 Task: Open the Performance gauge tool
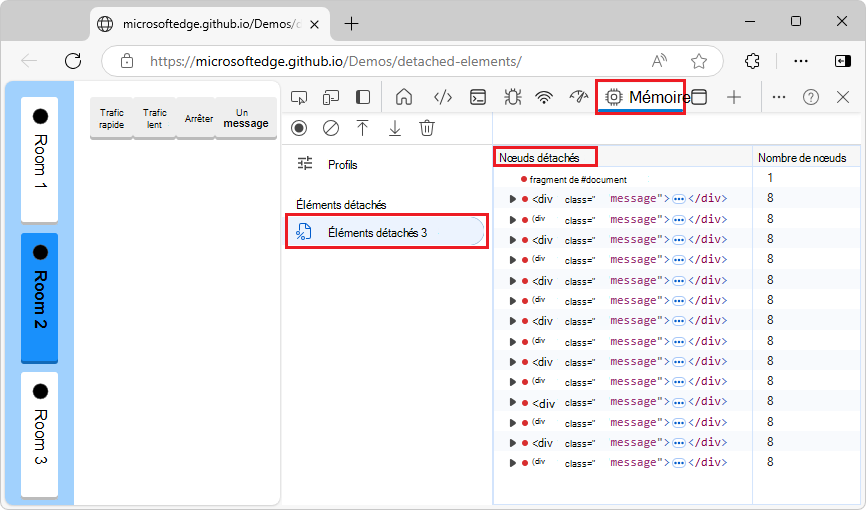coord(579,97)
